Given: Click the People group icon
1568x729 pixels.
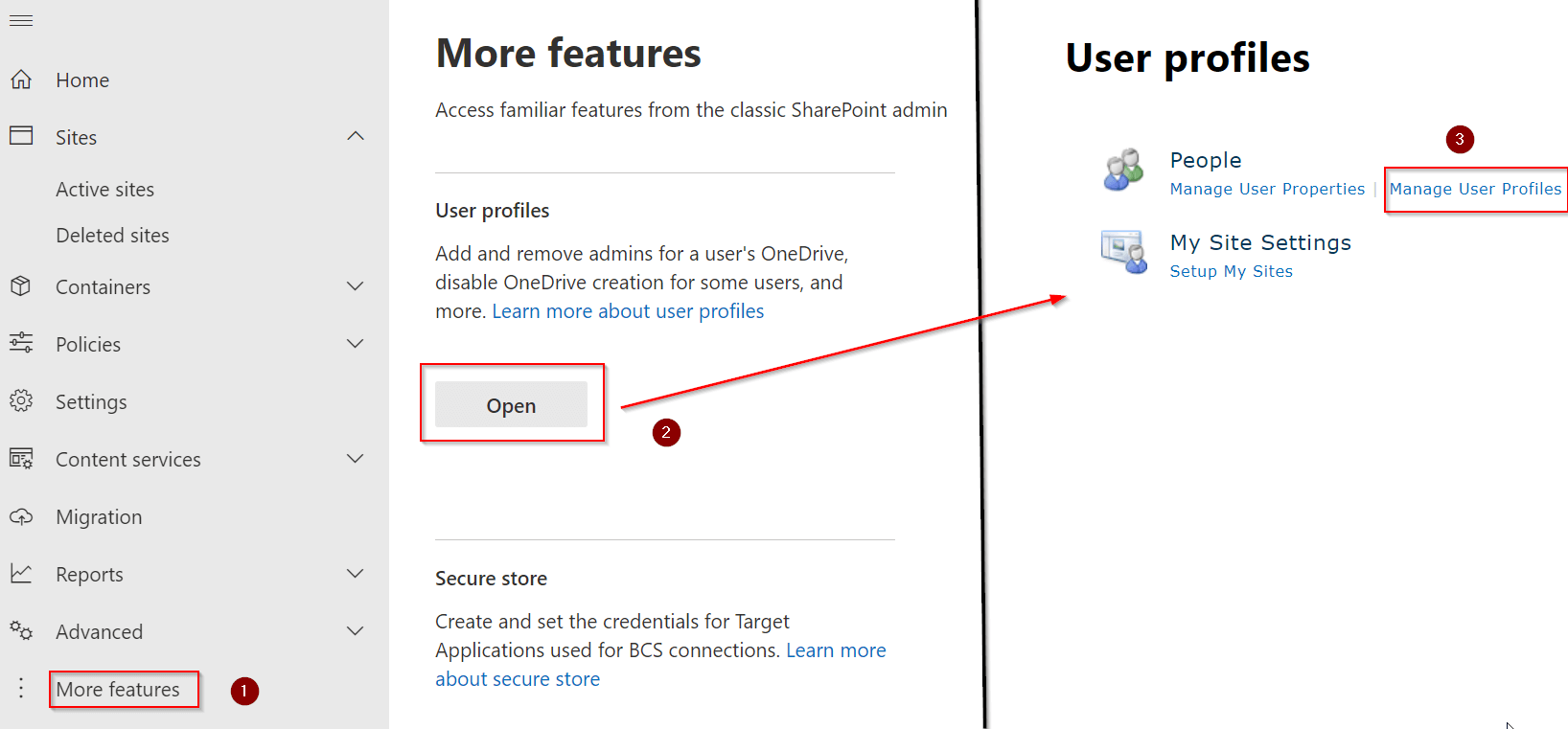Looking at the screenshot, I should click(x=1123, y=171).
